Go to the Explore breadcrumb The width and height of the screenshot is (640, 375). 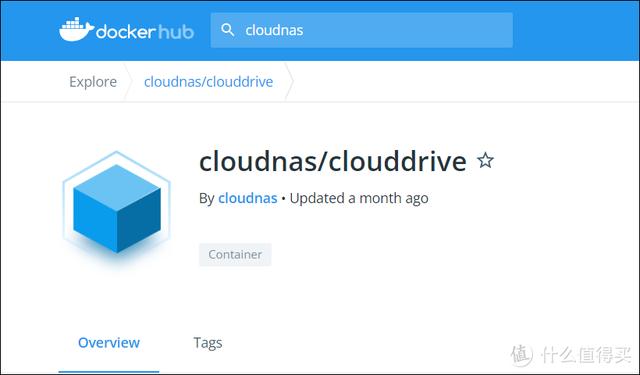[93, 82]
